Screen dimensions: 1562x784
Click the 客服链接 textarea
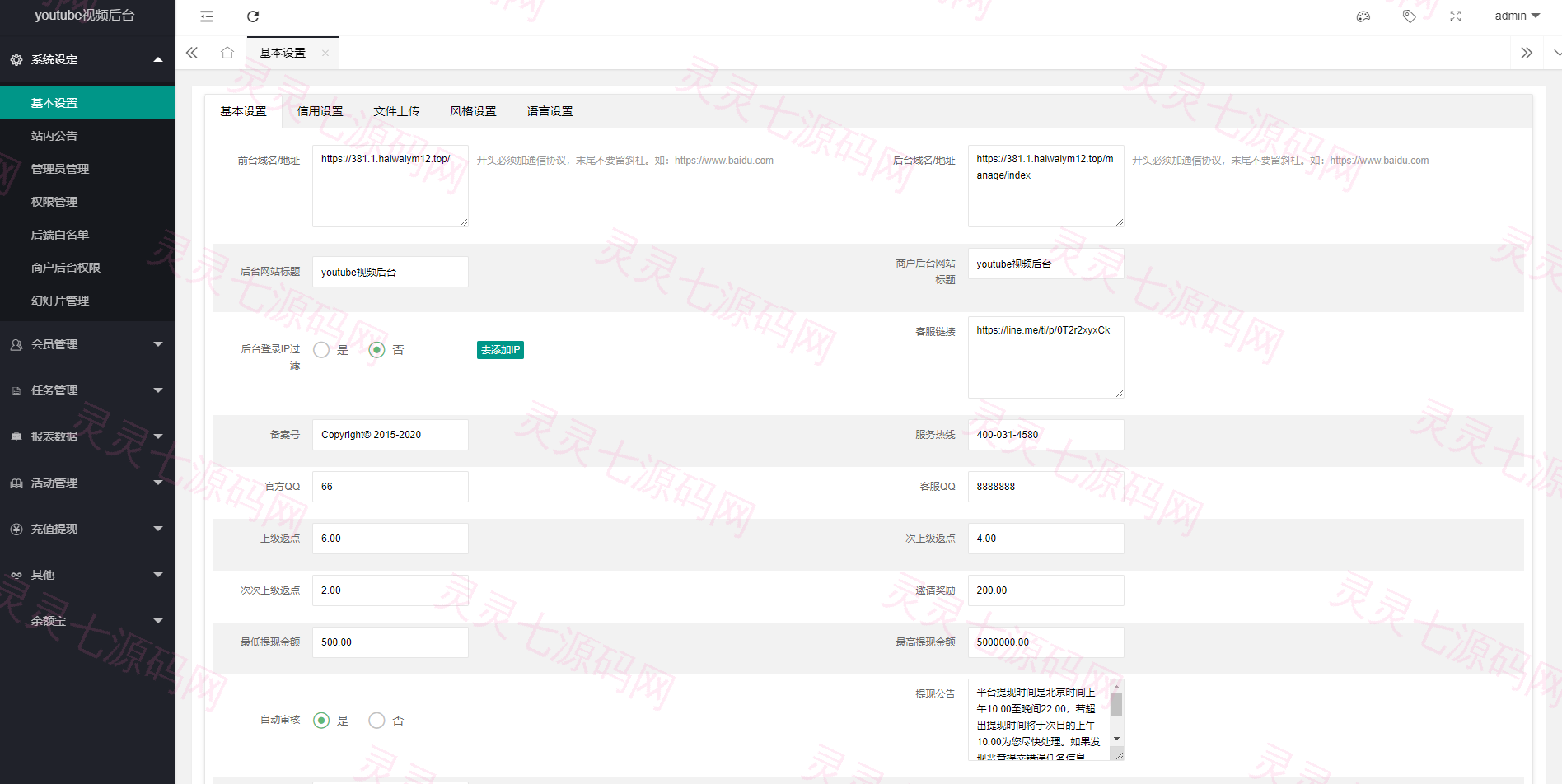point(1045,357)
